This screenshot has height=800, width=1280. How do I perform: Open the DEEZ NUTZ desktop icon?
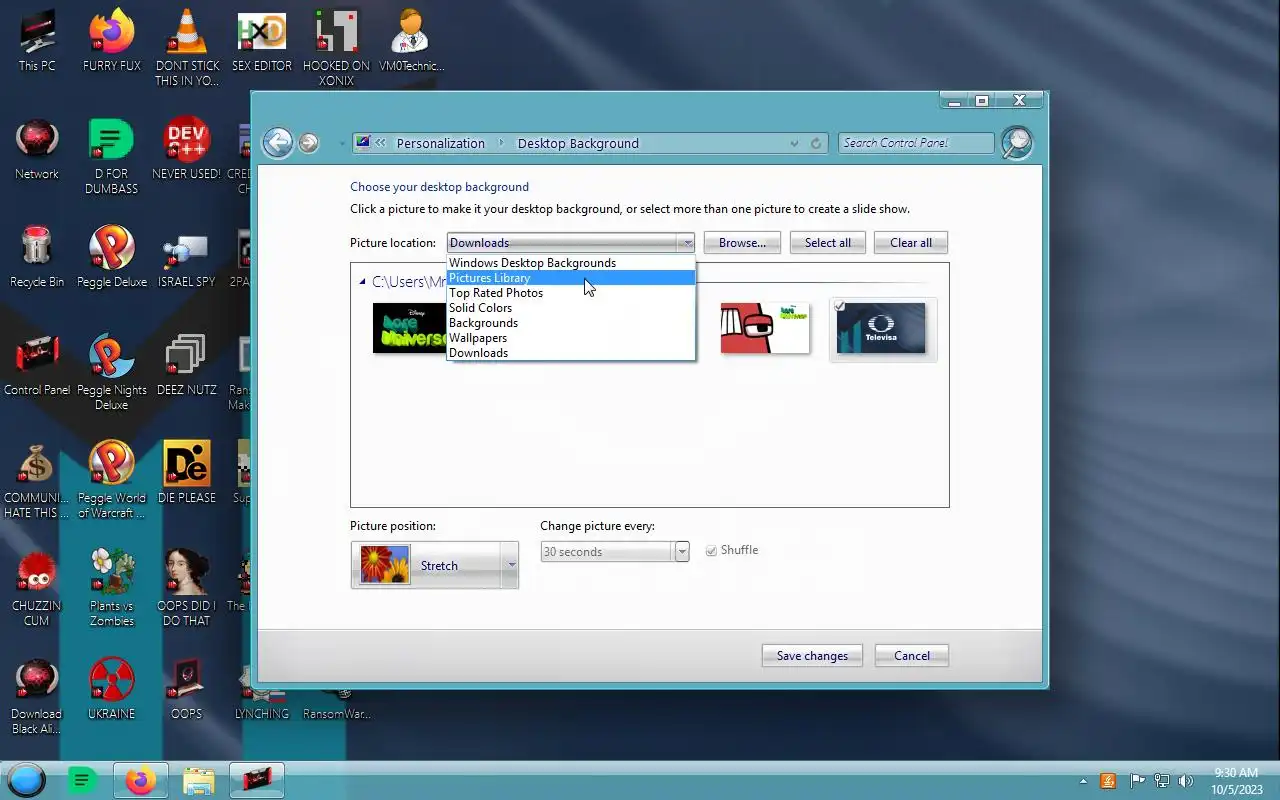click(x=187, y=365)
